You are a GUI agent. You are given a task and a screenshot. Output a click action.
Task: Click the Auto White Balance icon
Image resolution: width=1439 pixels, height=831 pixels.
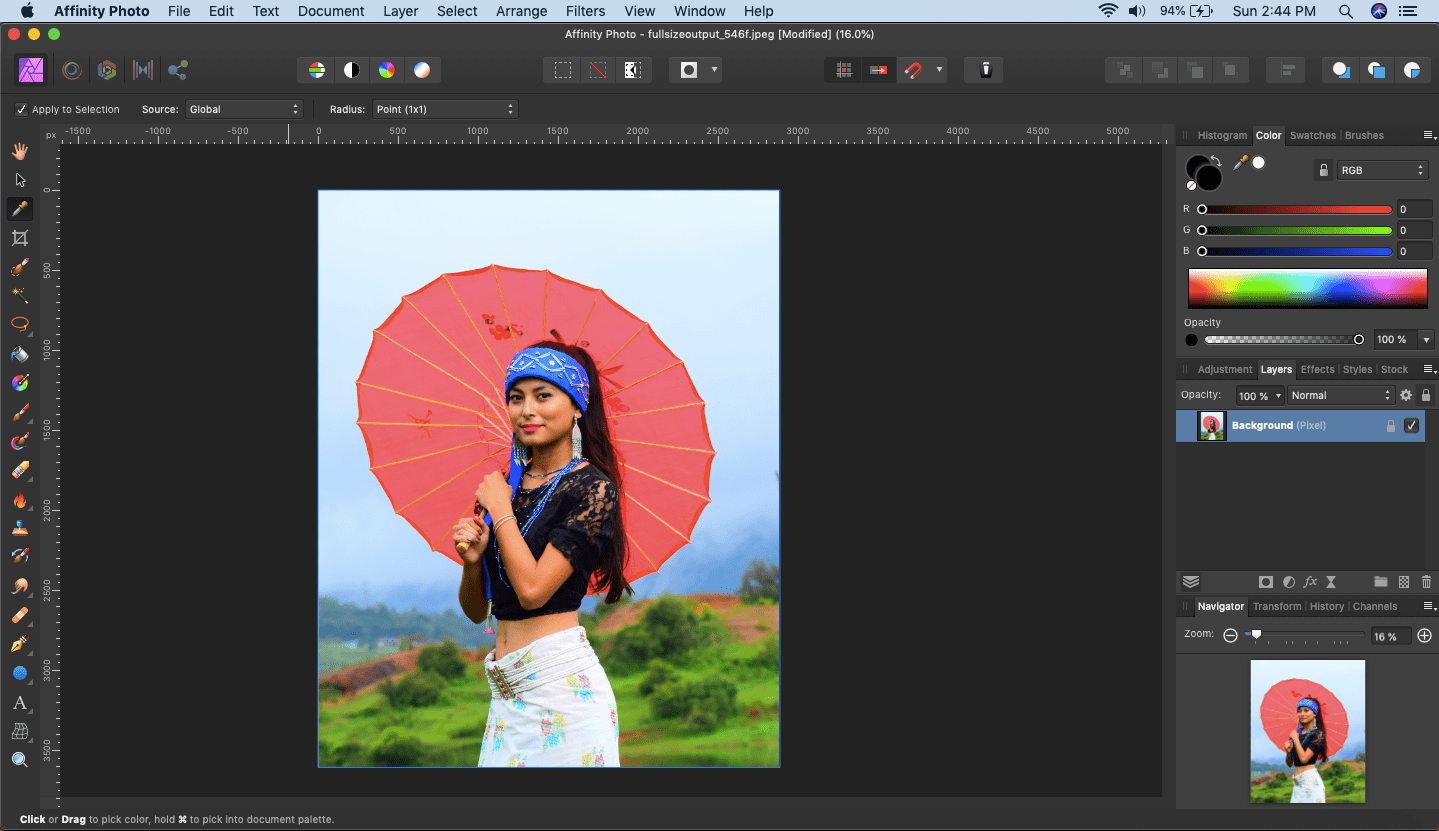422,70
